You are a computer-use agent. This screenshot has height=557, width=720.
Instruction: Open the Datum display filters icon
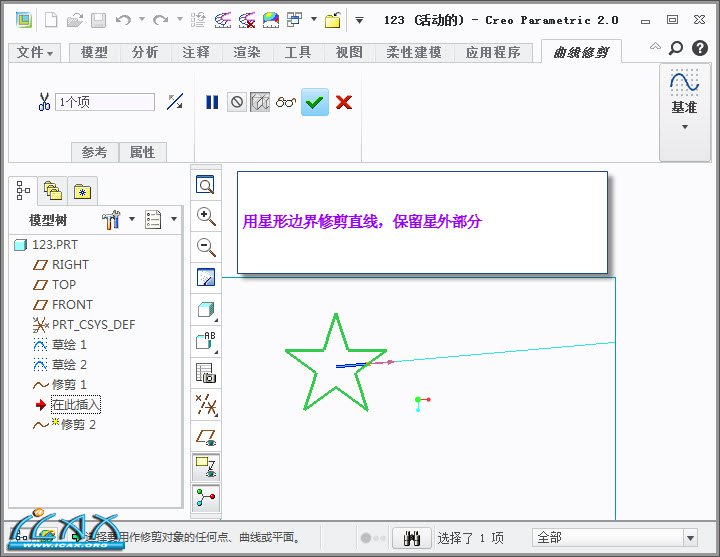(x=206, y=405)
